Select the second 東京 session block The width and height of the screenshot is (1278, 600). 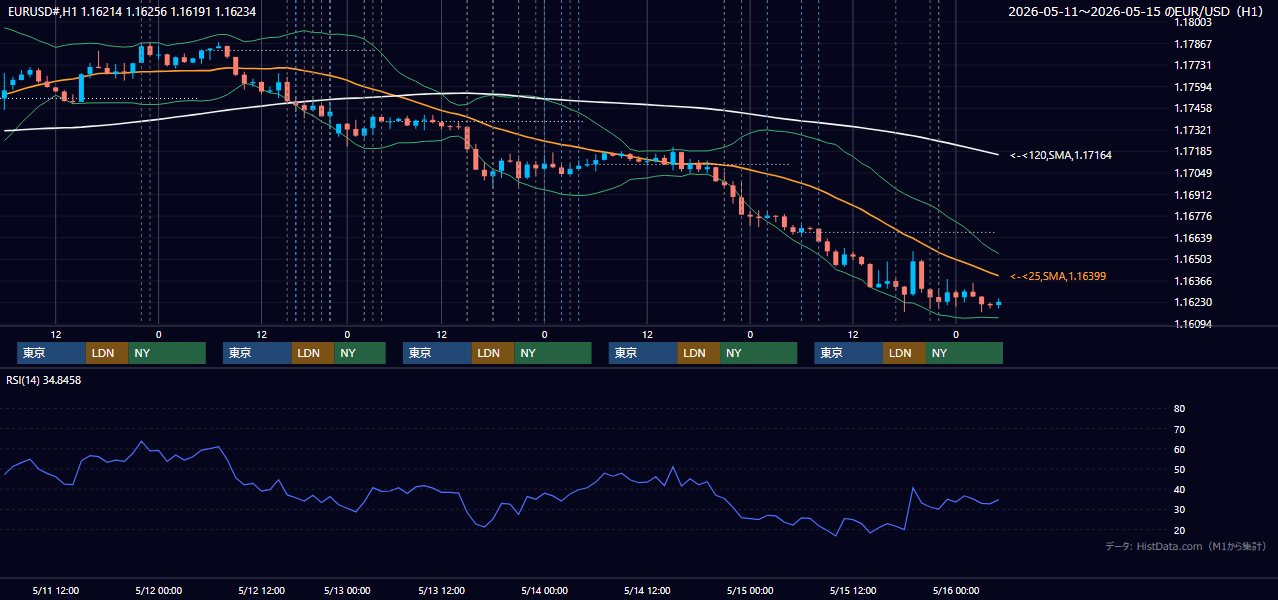pyautogui.click(x=258, y=353)
